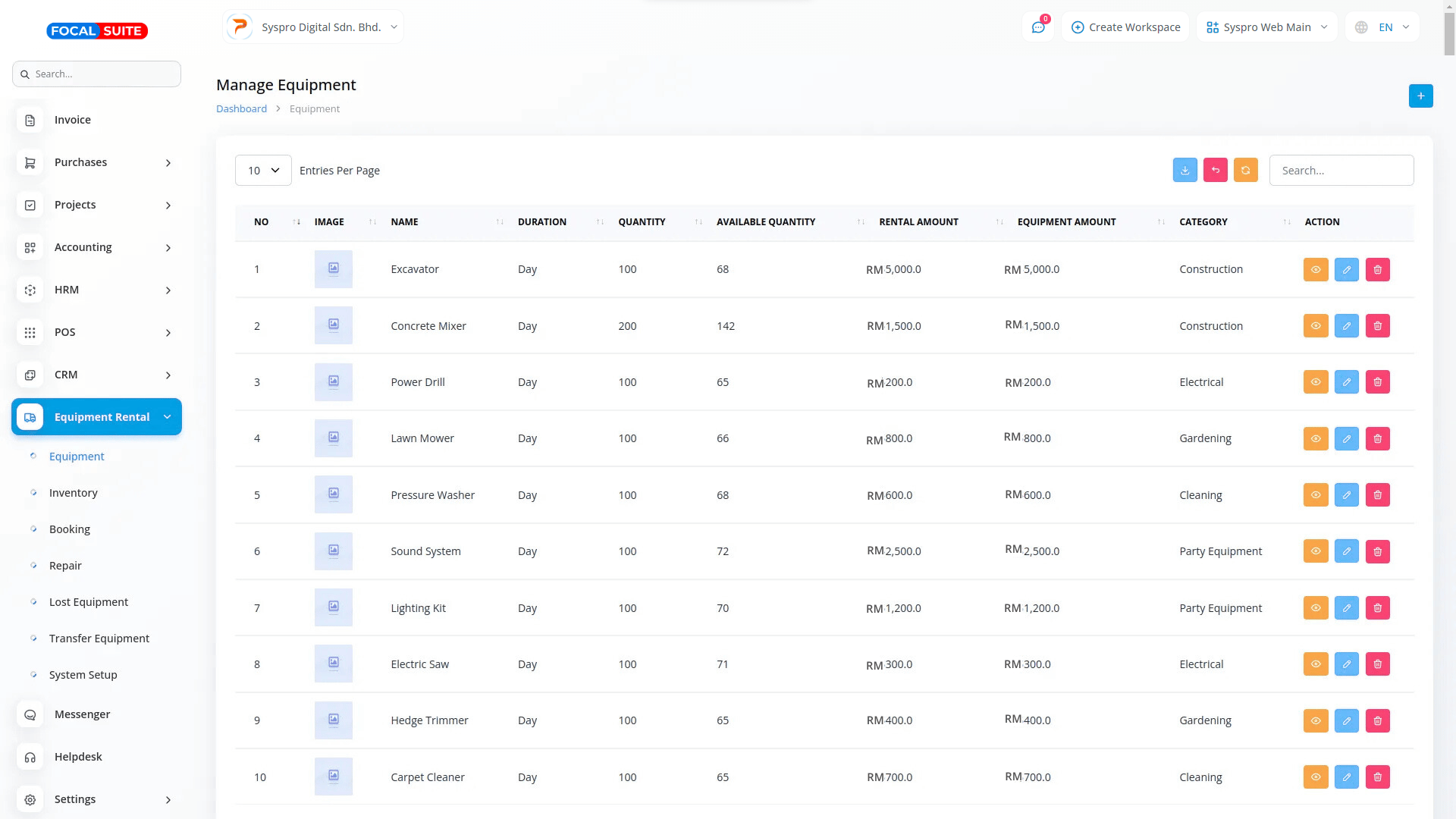Click the table search input field
1456x819 pixels.
(x=1341, y=171)
